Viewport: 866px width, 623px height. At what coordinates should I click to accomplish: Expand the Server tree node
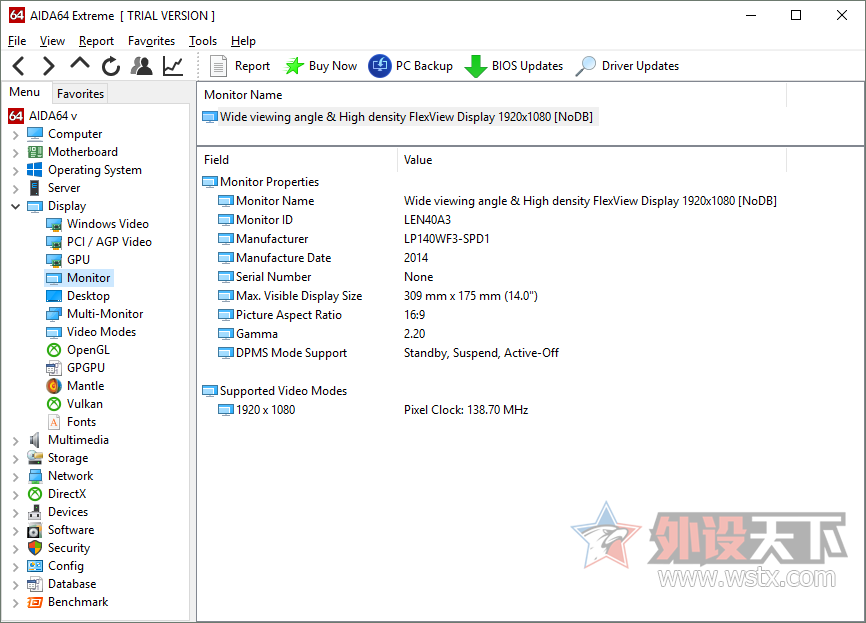15,188
